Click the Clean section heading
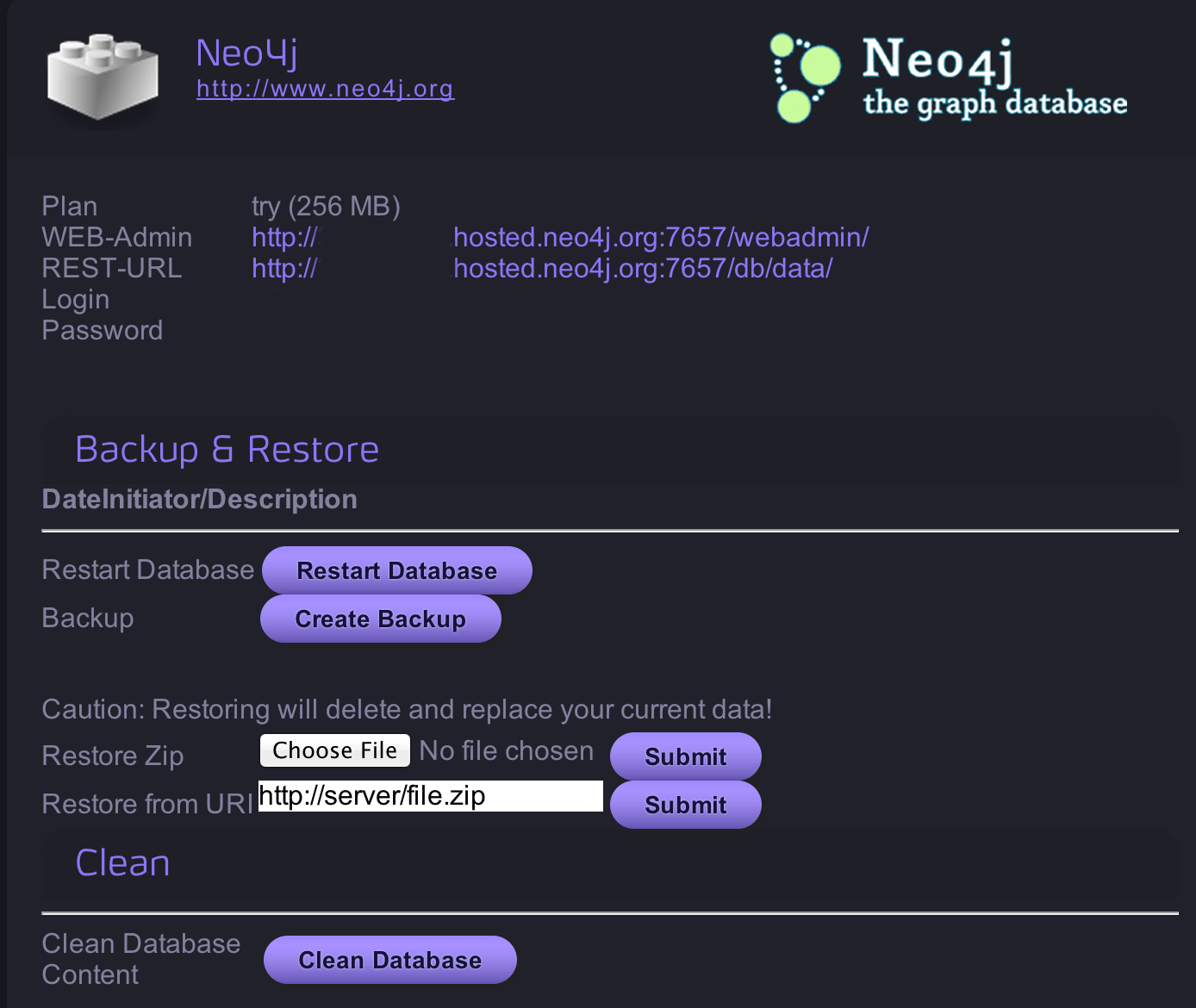Viewport: 1196px width, 1008px height. [122, 863]
